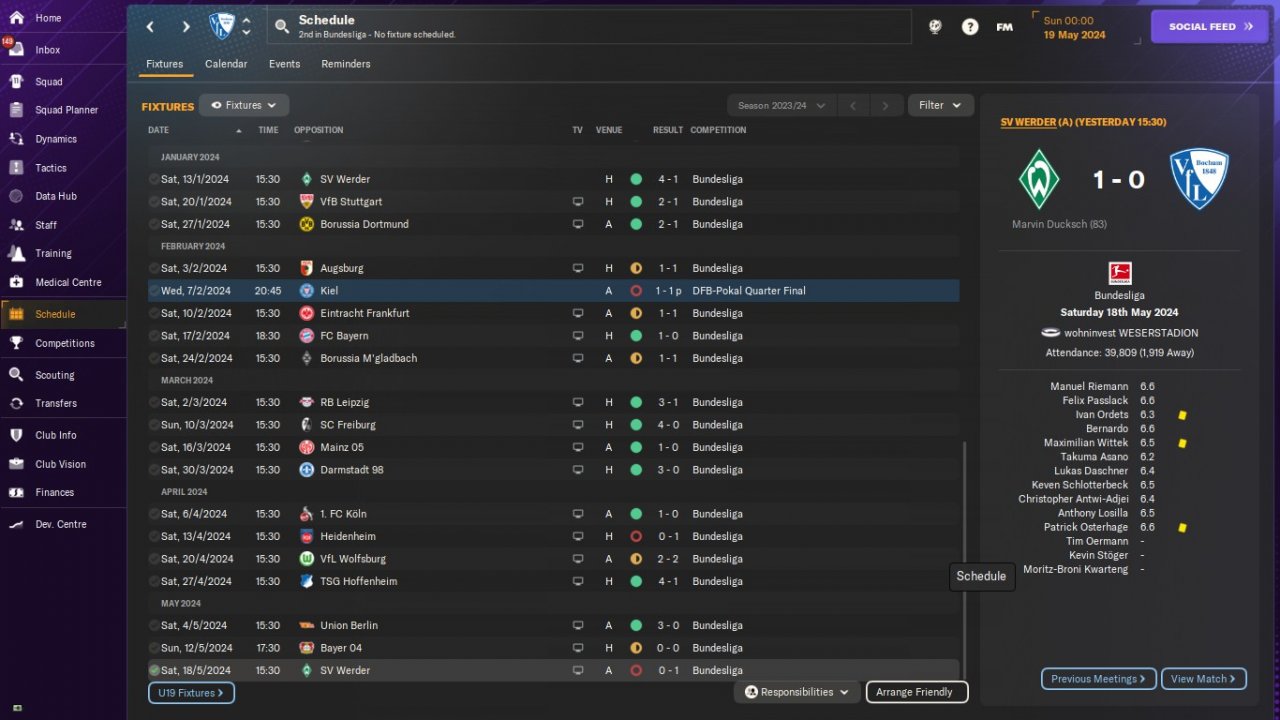Sort by the Opposition column header
The height and width of the screenshot is (720, 1280).
tap(319, 130)
